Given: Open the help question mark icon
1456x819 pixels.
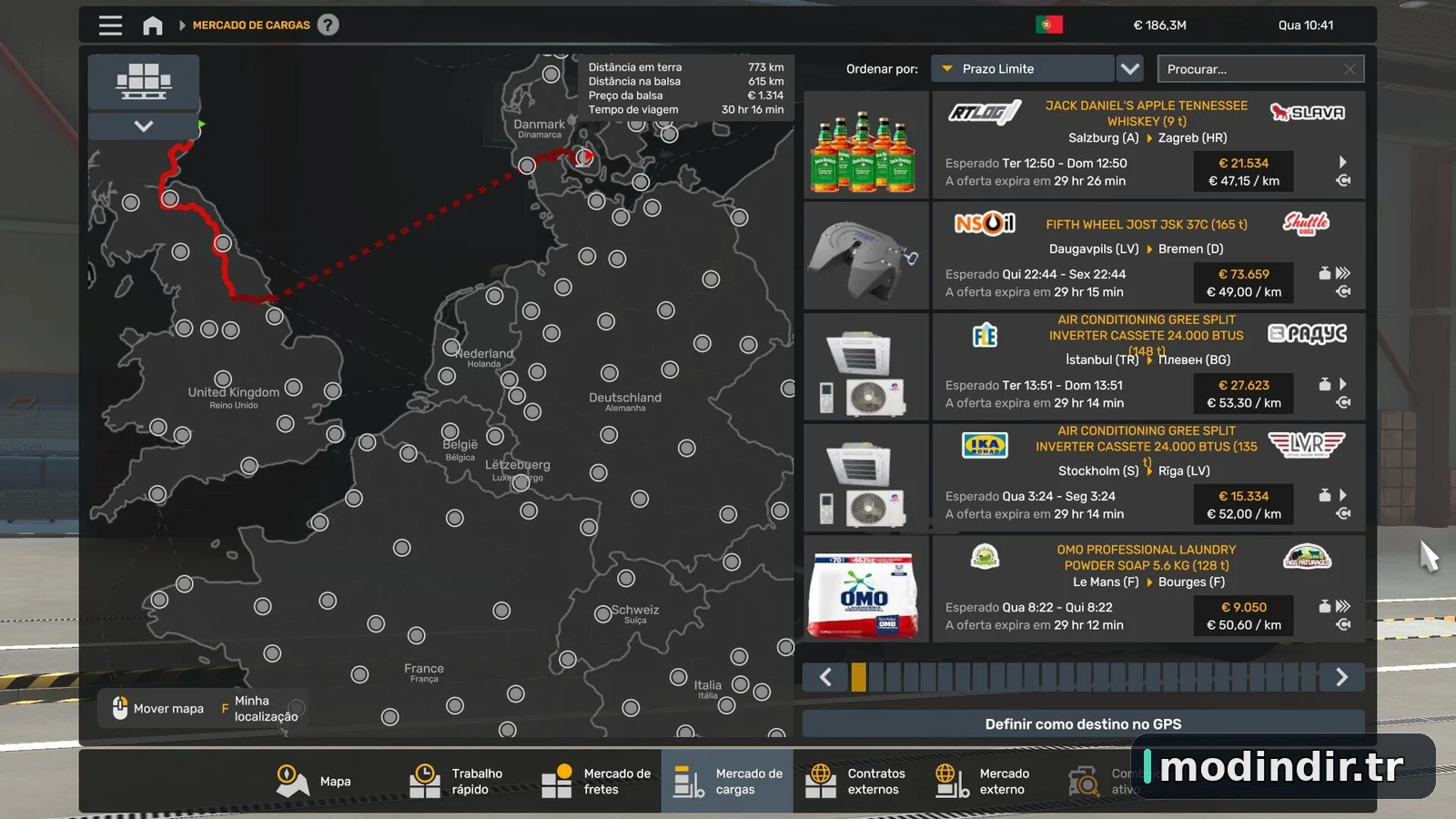Looking at the screenshot, I should (328, 25).
